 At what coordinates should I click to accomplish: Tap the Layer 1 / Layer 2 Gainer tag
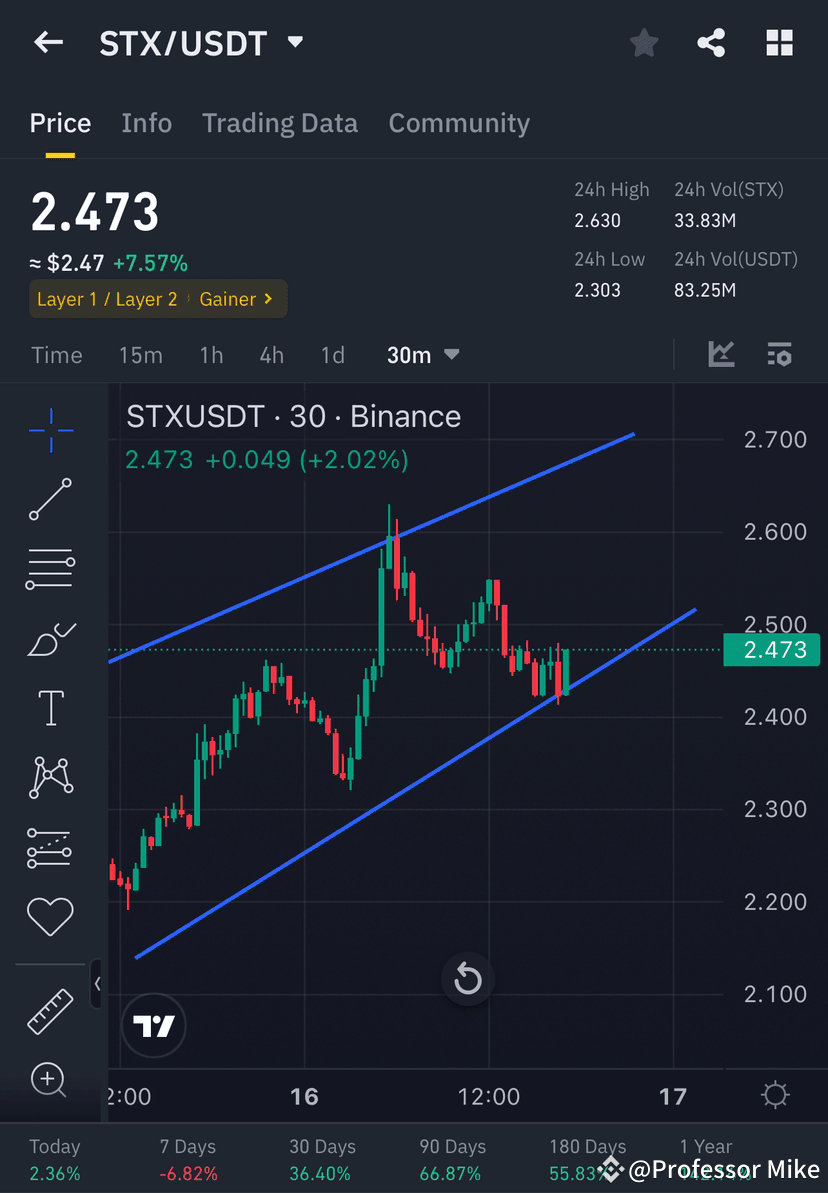pos(157,298)
